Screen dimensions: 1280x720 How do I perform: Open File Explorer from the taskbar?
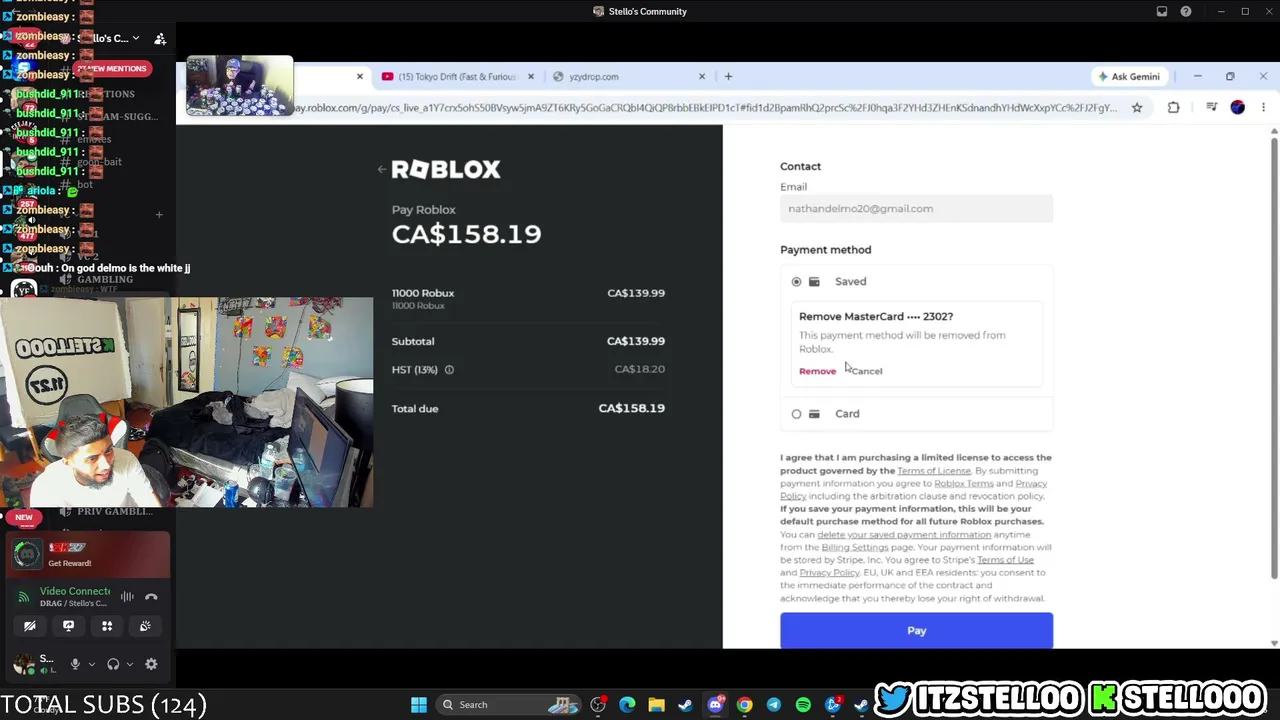pos(656,705)
